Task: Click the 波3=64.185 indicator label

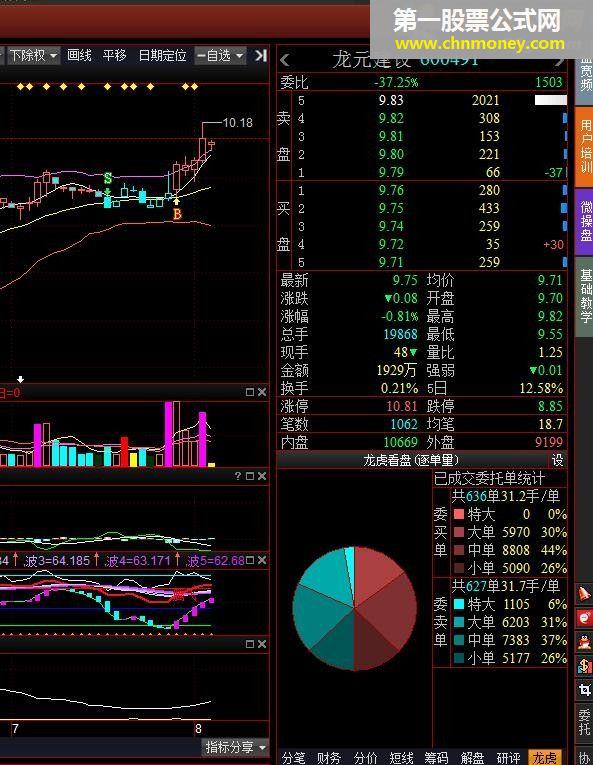Action: coord(57,561)
